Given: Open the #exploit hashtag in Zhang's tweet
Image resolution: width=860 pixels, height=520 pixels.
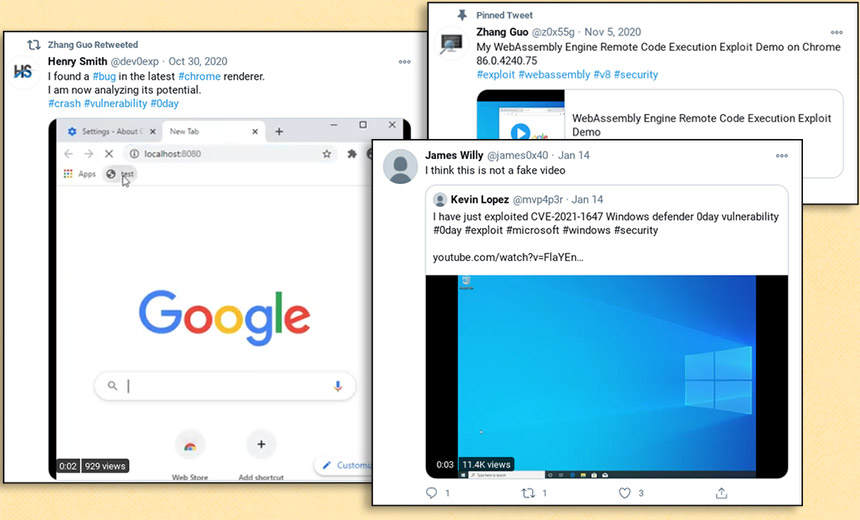Looking at the screenshot, I should tap(496, 75).
